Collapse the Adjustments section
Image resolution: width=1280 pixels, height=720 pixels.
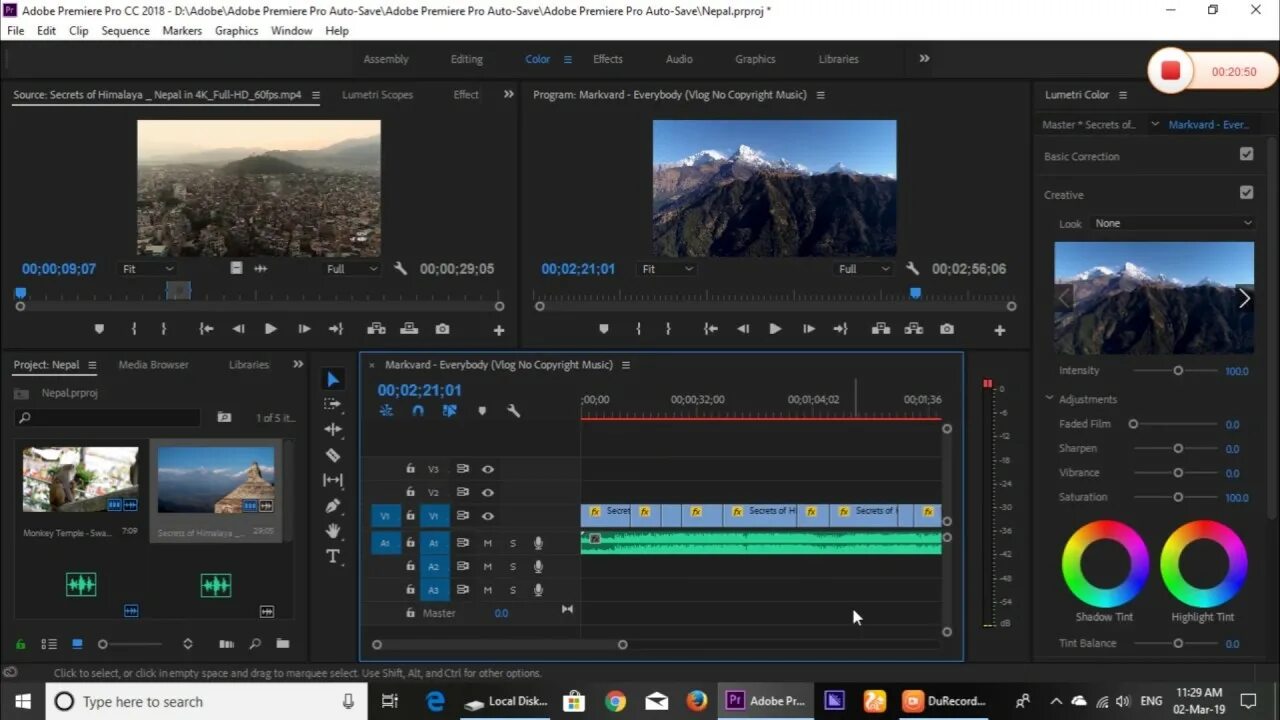(x=1049, y=399)
